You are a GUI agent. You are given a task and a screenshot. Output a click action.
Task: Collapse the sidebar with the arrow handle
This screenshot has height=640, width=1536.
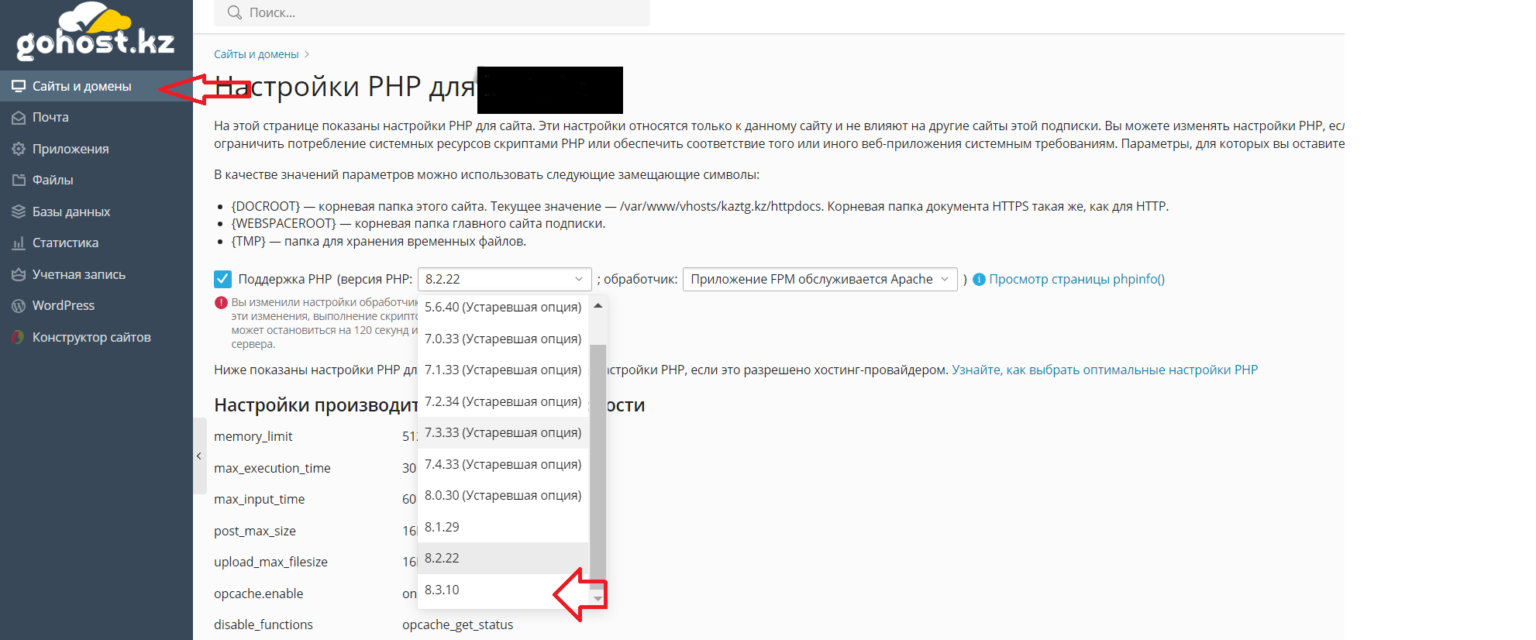(x=198, y=456)
